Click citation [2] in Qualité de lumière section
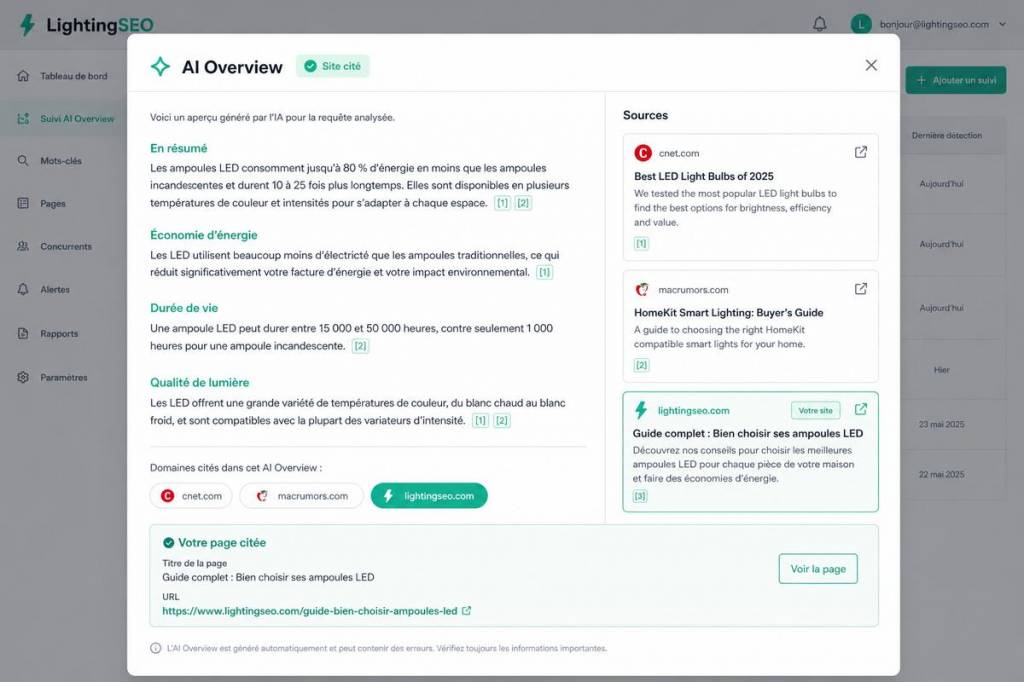 coord(502,421)
